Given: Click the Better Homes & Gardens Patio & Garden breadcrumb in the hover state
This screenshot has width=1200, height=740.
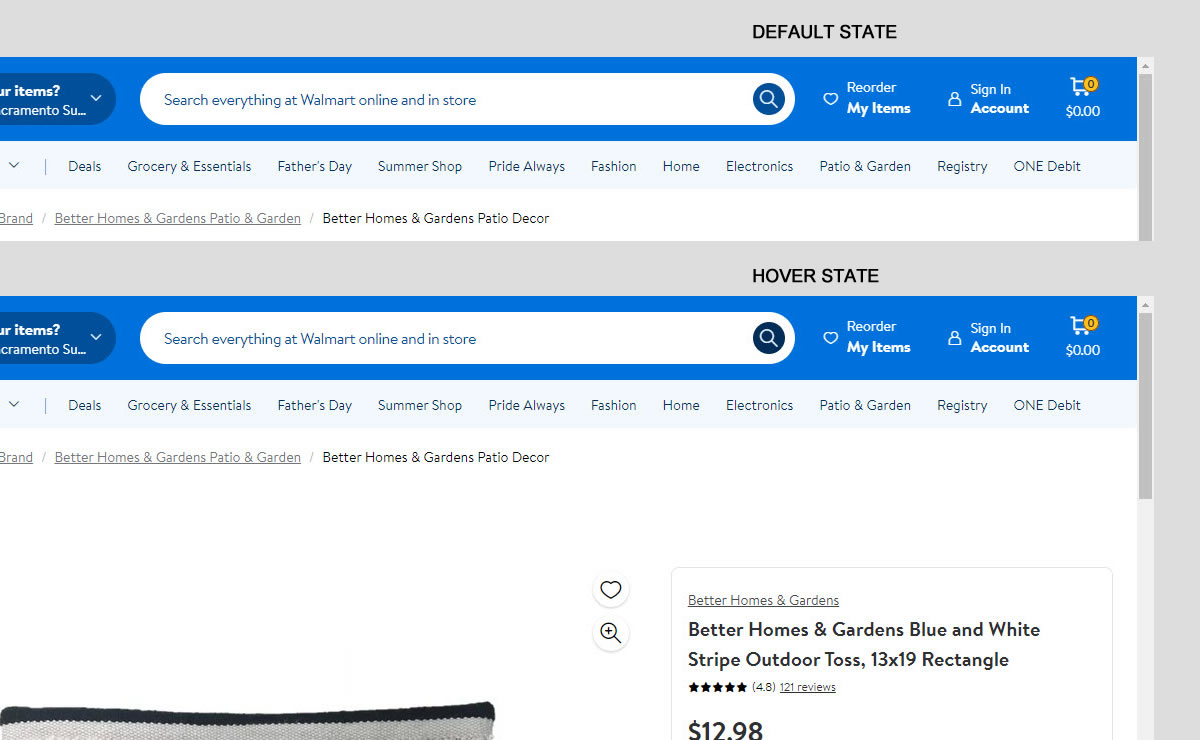Looking at the screenshot, I should point(177,457).
